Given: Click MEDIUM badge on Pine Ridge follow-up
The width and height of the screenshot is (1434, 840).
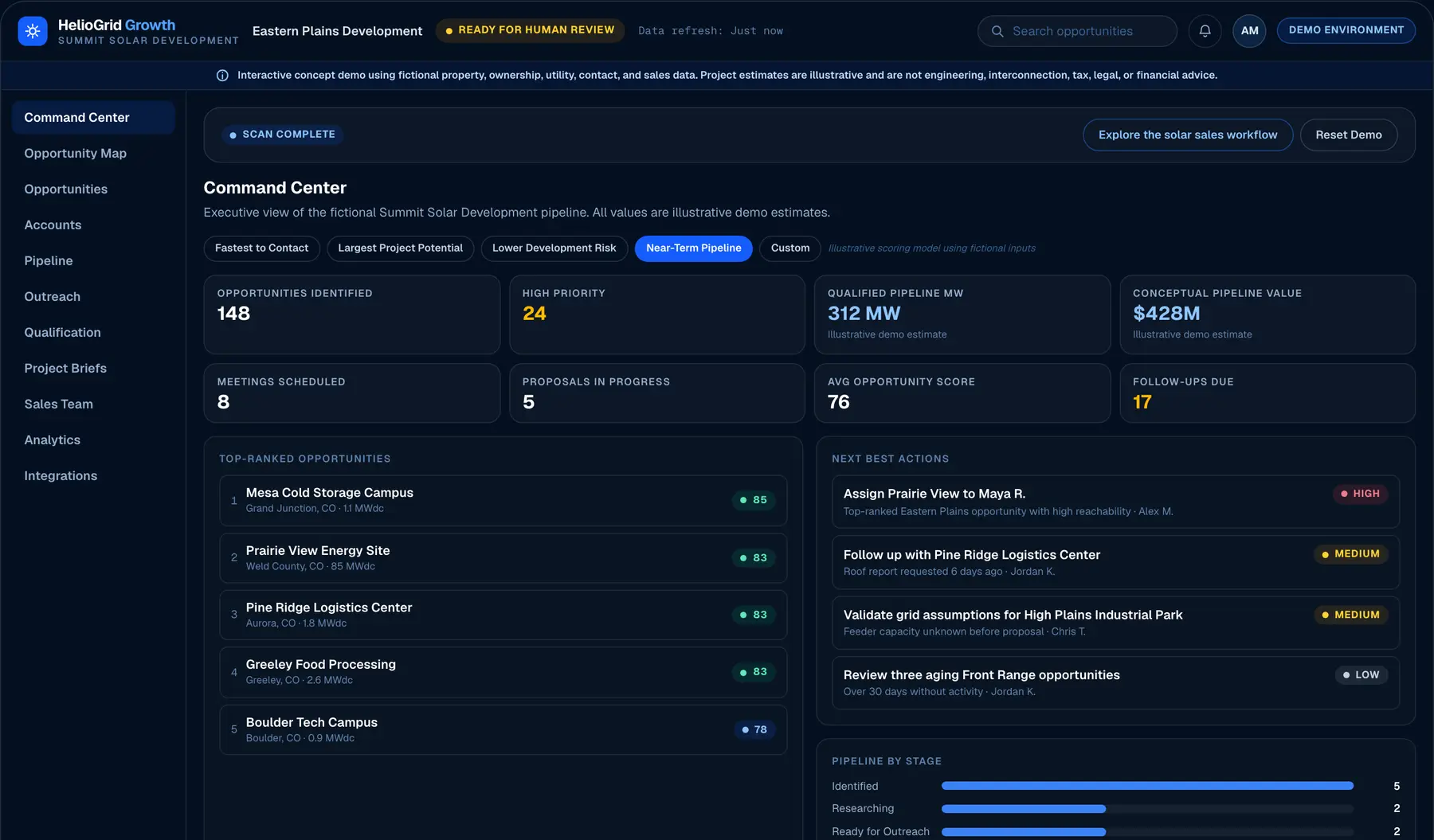Looking at the screenshot, I should click(1350, 554).
